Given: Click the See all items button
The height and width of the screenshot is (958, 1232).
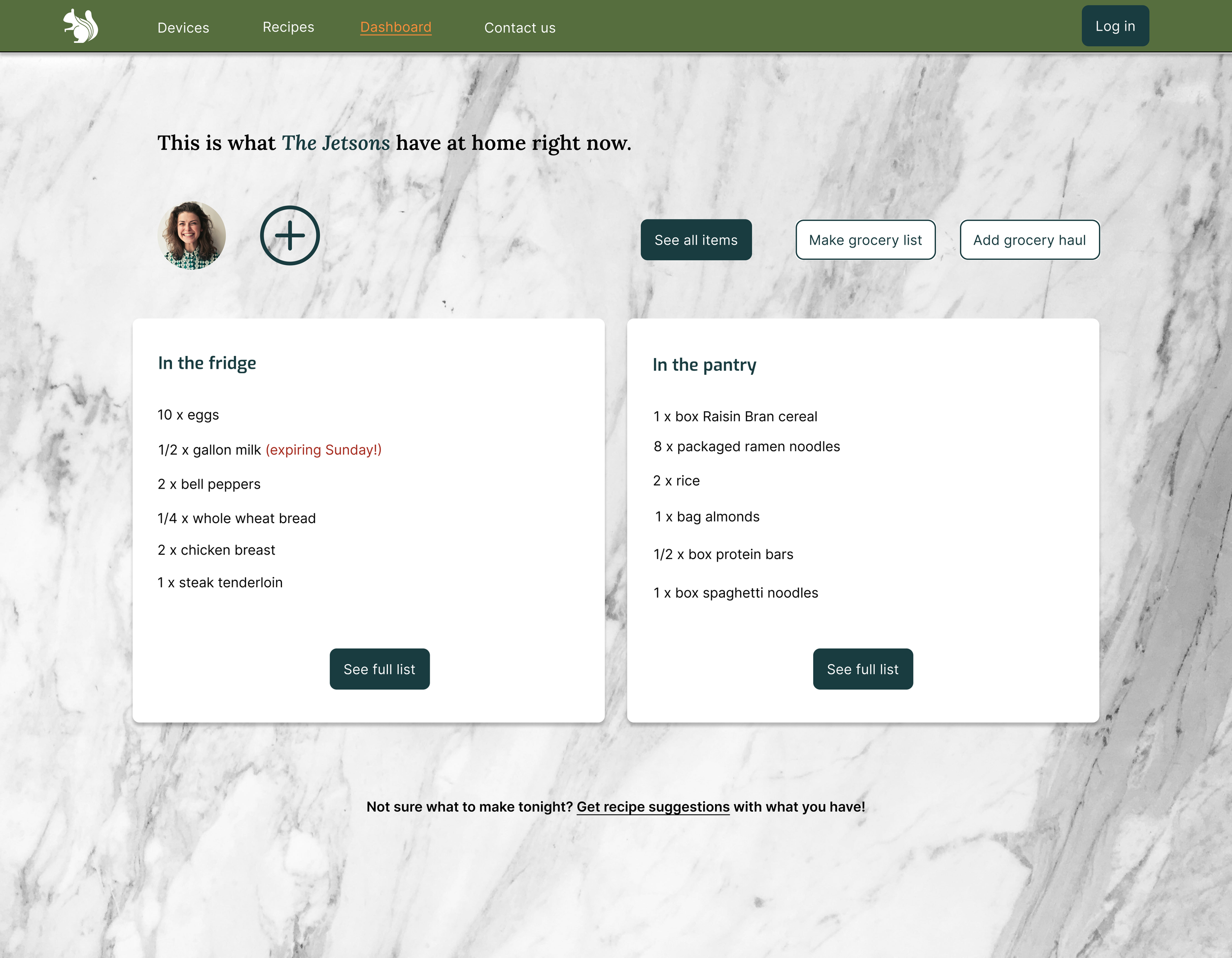Looking at the screenshot, I should pos(695,240).
